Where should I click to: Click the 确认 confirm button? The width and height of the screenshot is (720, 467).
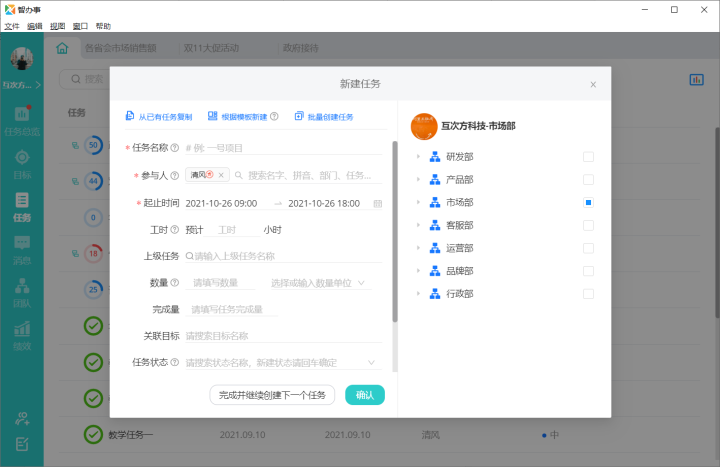pos(364,395)
